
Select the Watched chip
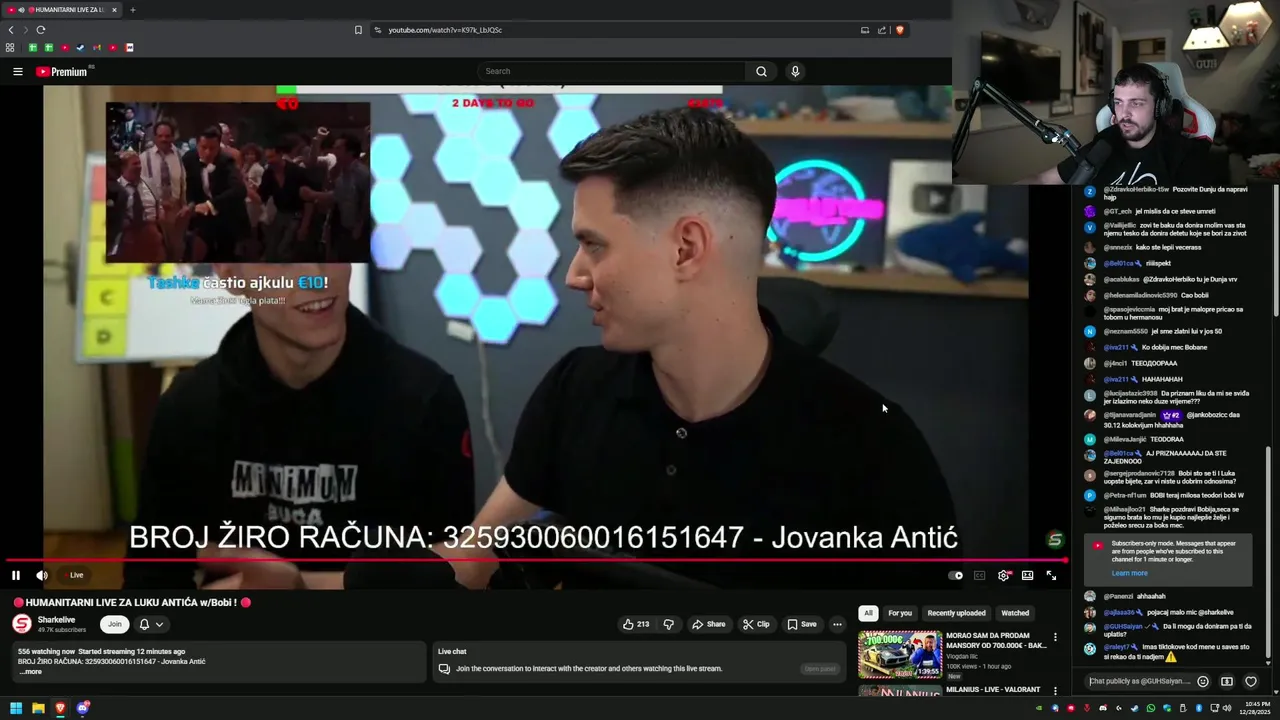coord(1015,613)
